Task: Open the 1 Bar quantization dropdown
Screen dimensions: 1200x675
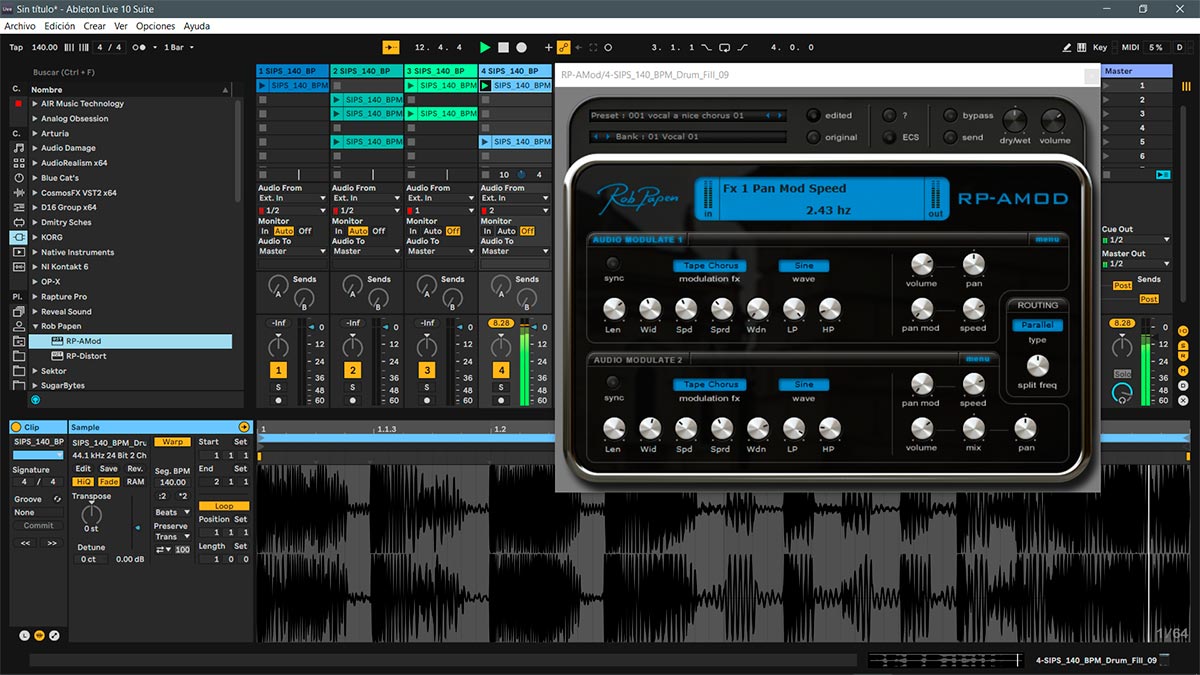Action: click(x=177, y=47)
